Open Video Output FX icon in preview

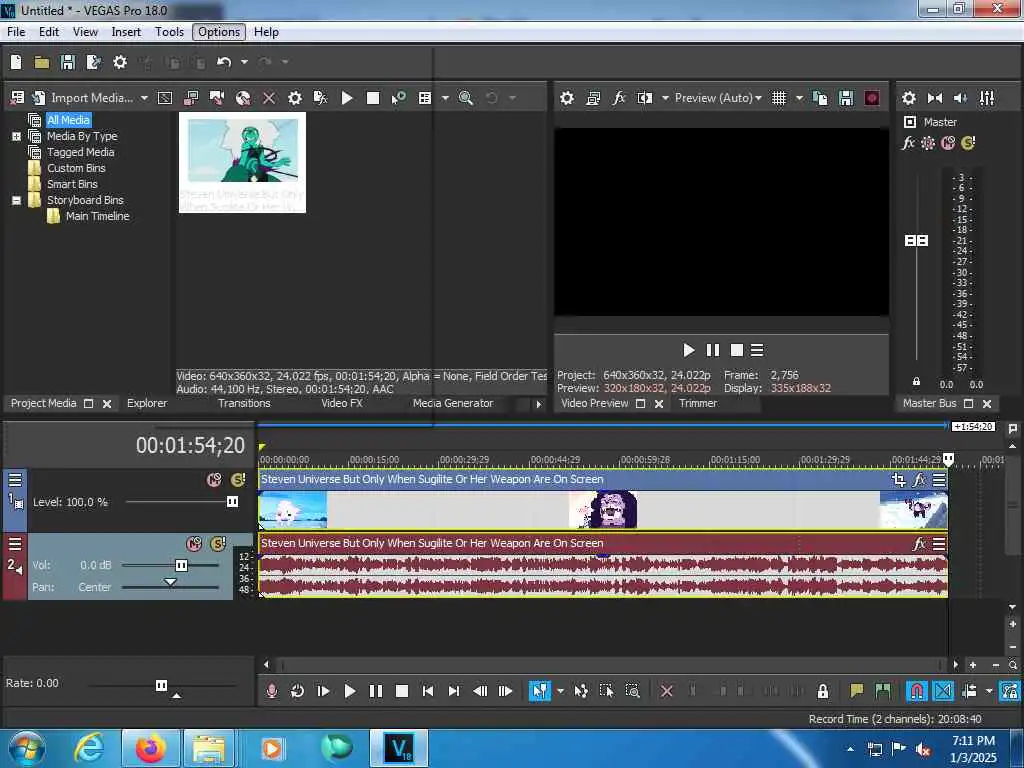coord(618,98)
